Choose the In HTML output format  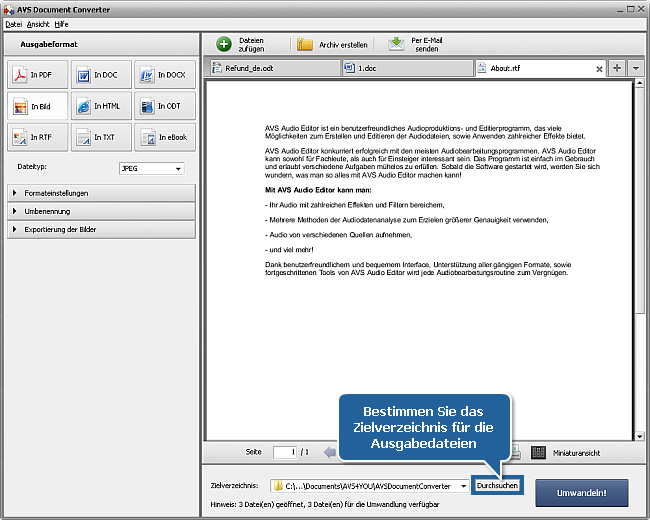(101, 106)
